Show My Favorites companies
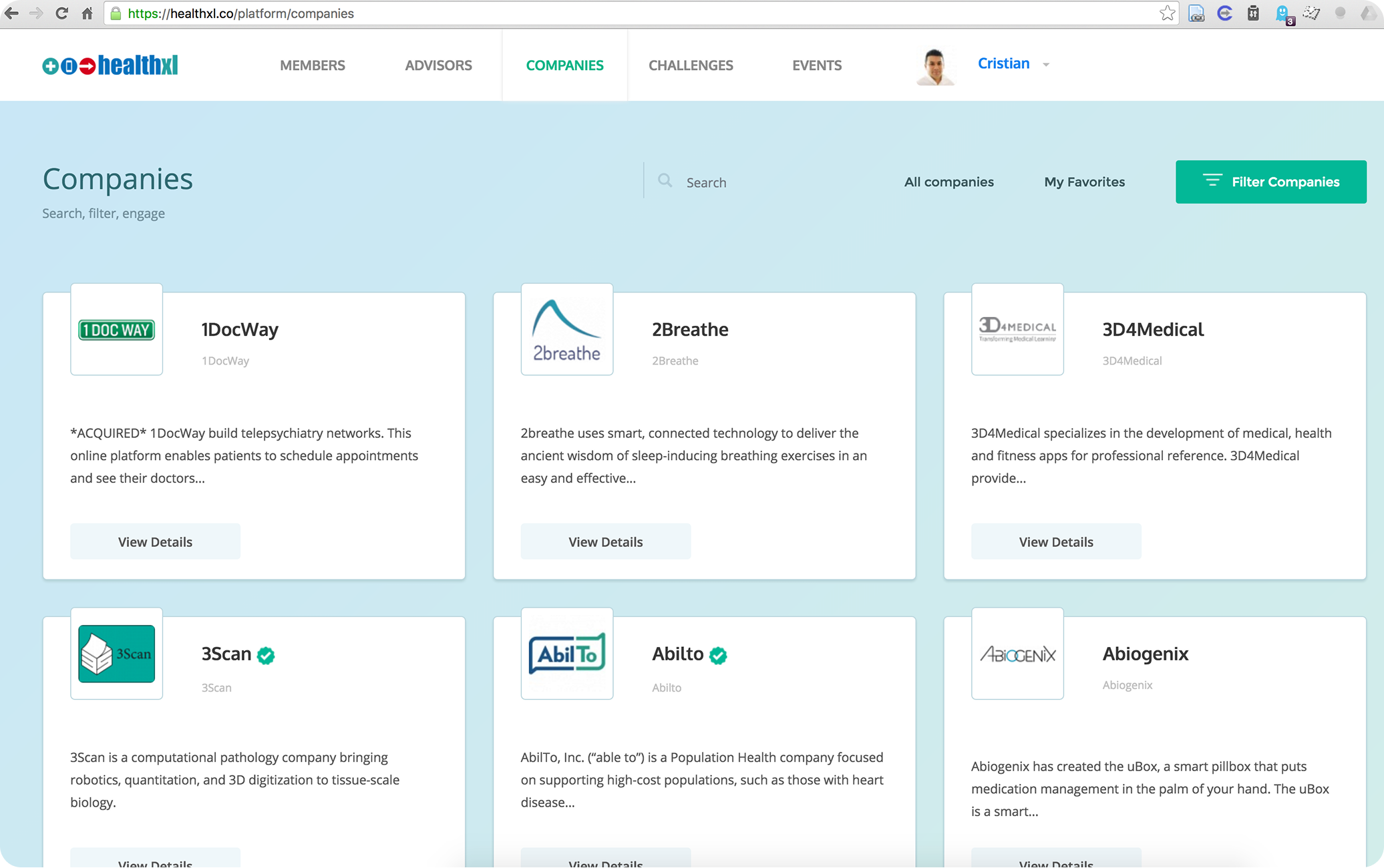The image size is (1384, 868). tap(1083, 182)
